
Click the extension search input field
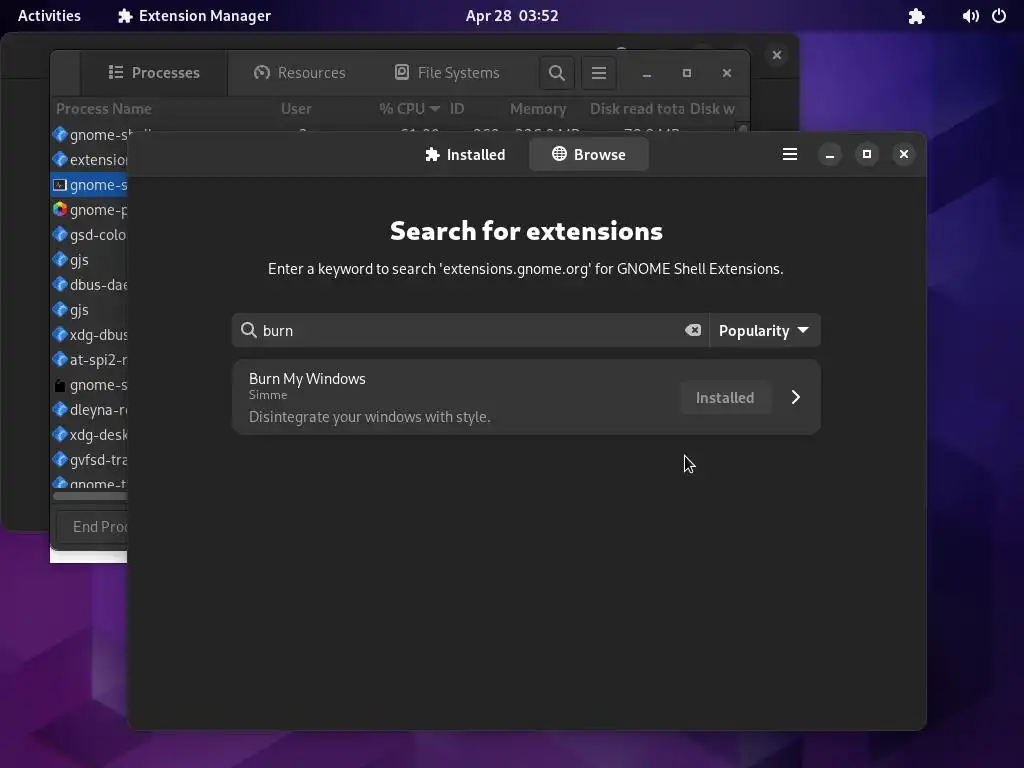pos(470,330)
